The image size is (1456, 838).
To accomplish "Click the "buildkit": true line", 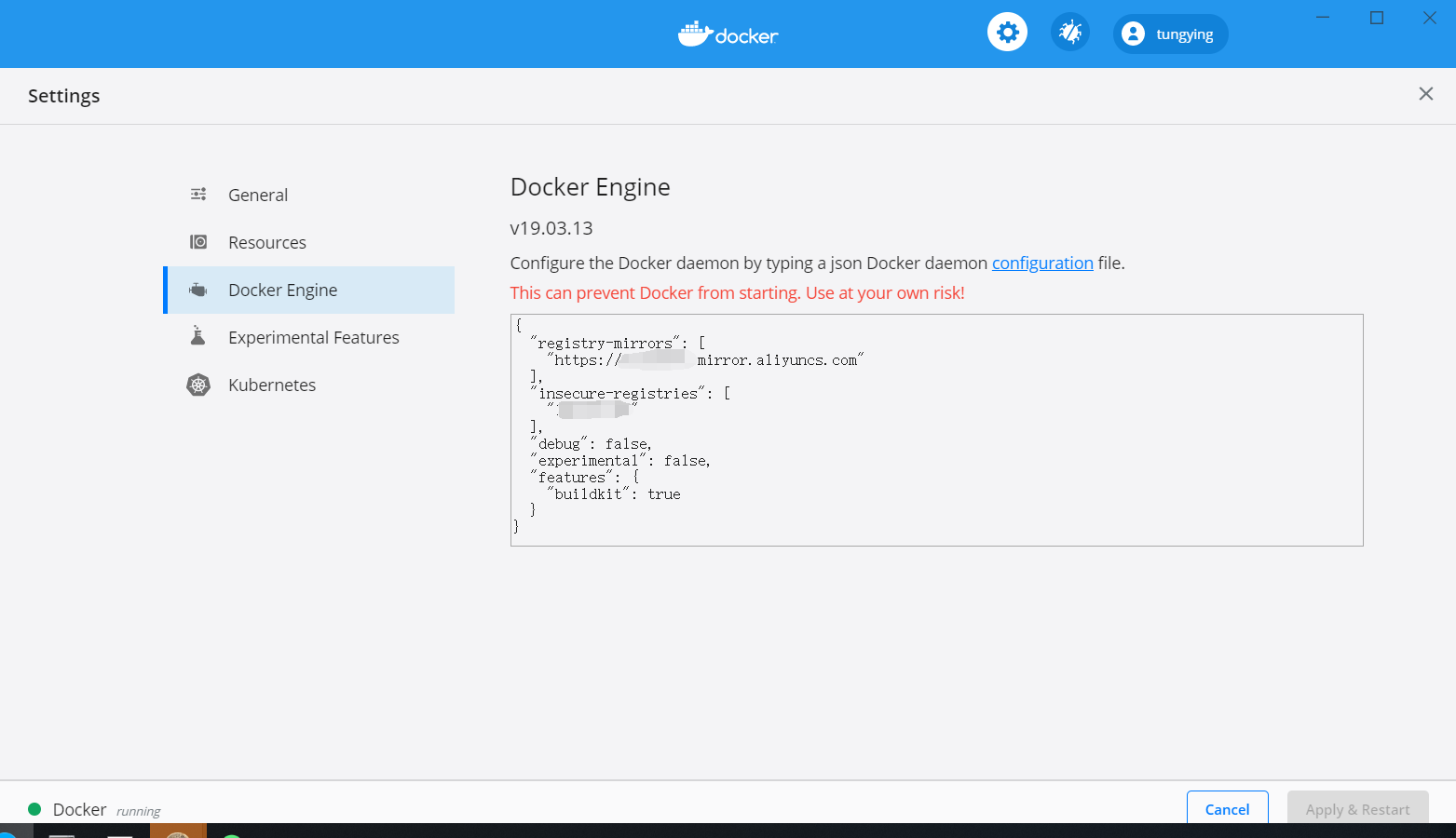I will pyautogui.click(x=613, y=494).
